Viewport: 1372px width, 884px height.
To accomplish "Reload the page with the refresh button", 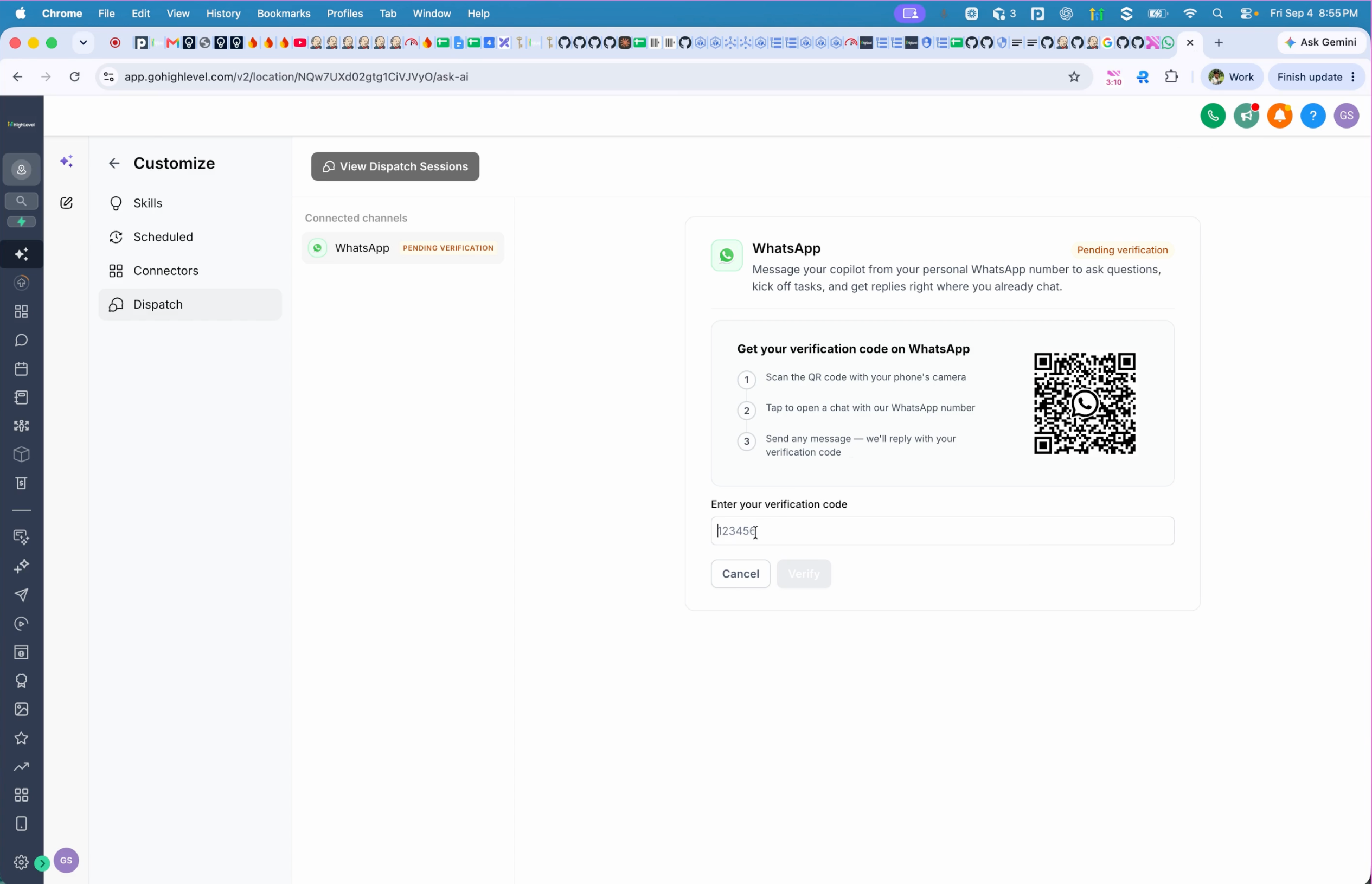I will (75, 77).
